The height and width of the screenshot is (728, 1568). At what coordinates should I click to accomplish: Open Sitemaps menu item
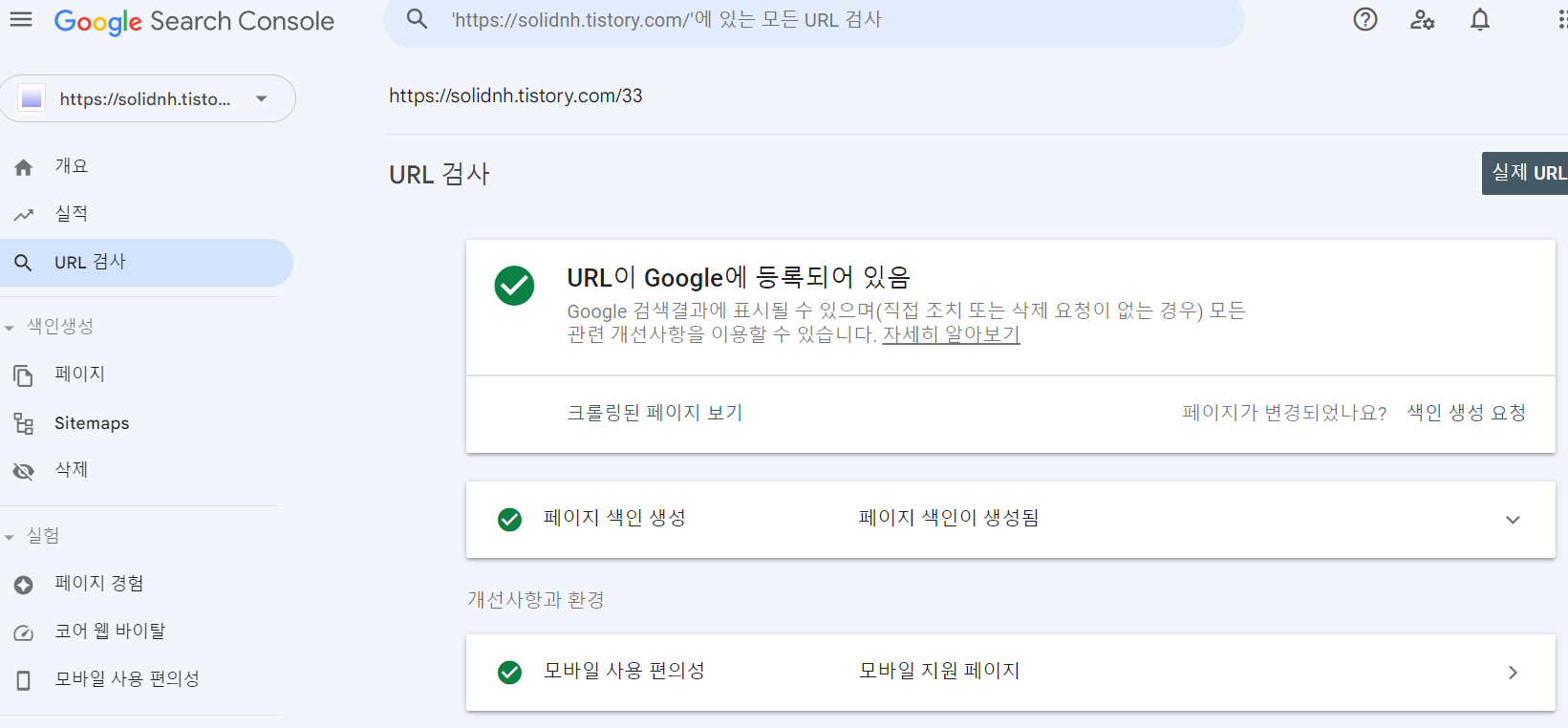point(146,423)
